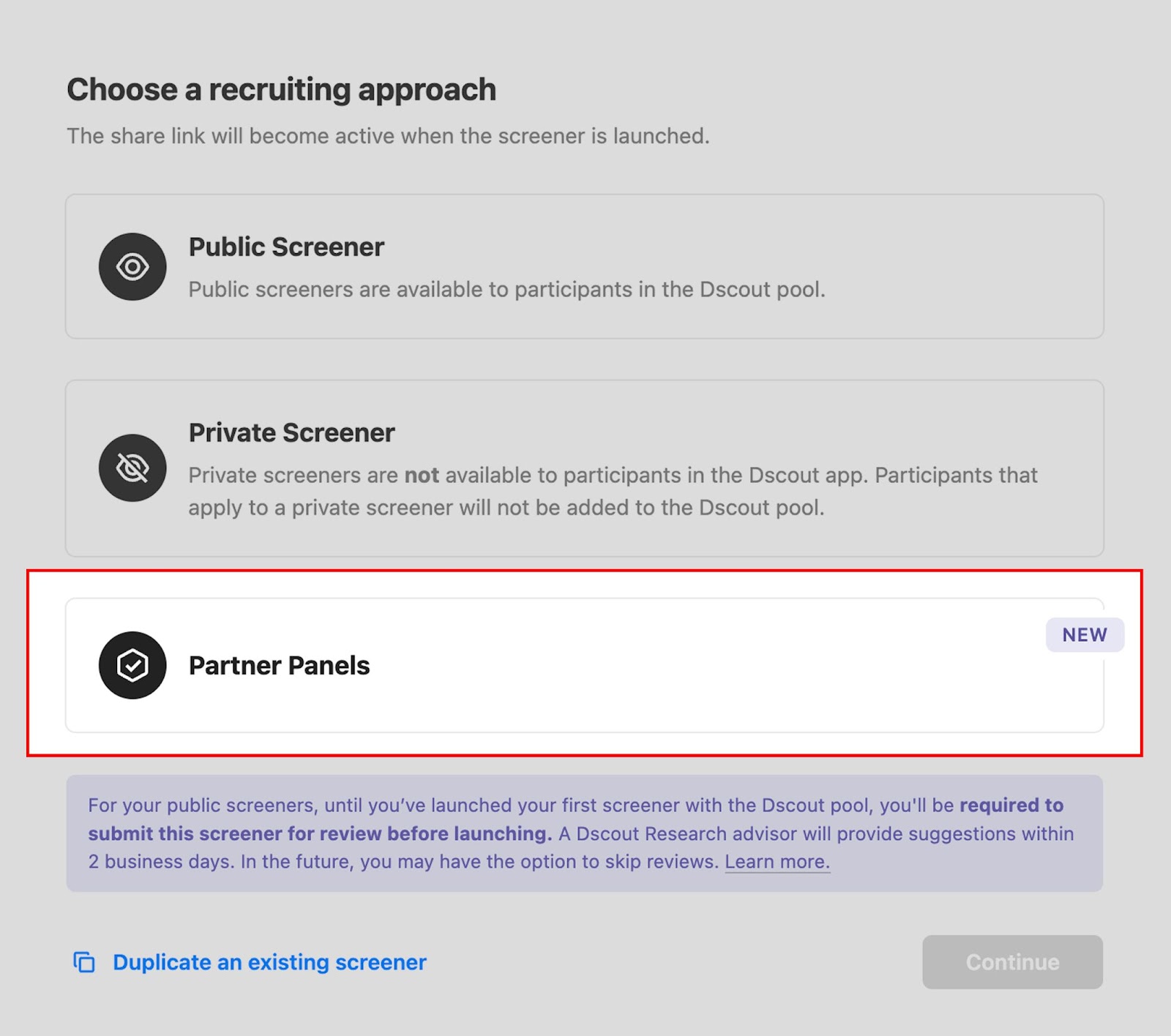Click the NEW badge on Partner Panels
1171x1036 pixels.
point(1085,635)
